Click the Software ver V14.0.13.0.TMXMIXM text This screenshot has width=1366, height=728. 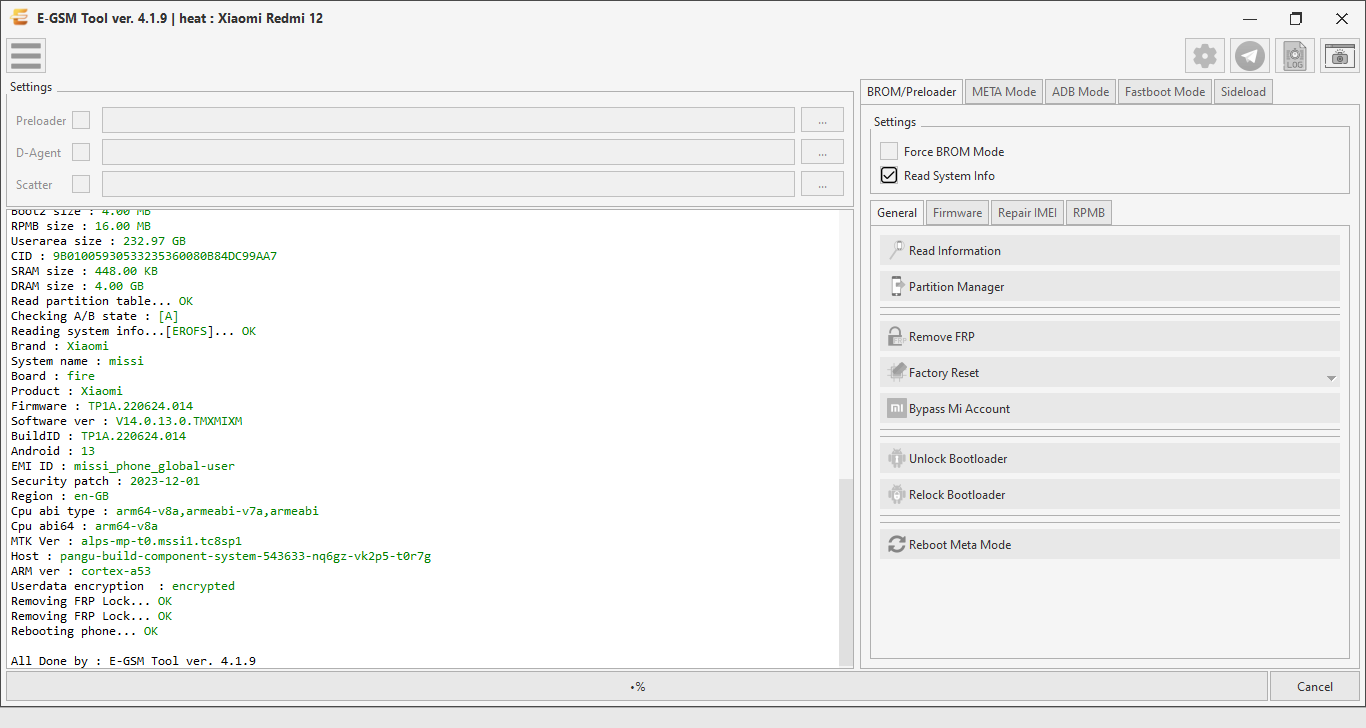[x=126, y=421]
